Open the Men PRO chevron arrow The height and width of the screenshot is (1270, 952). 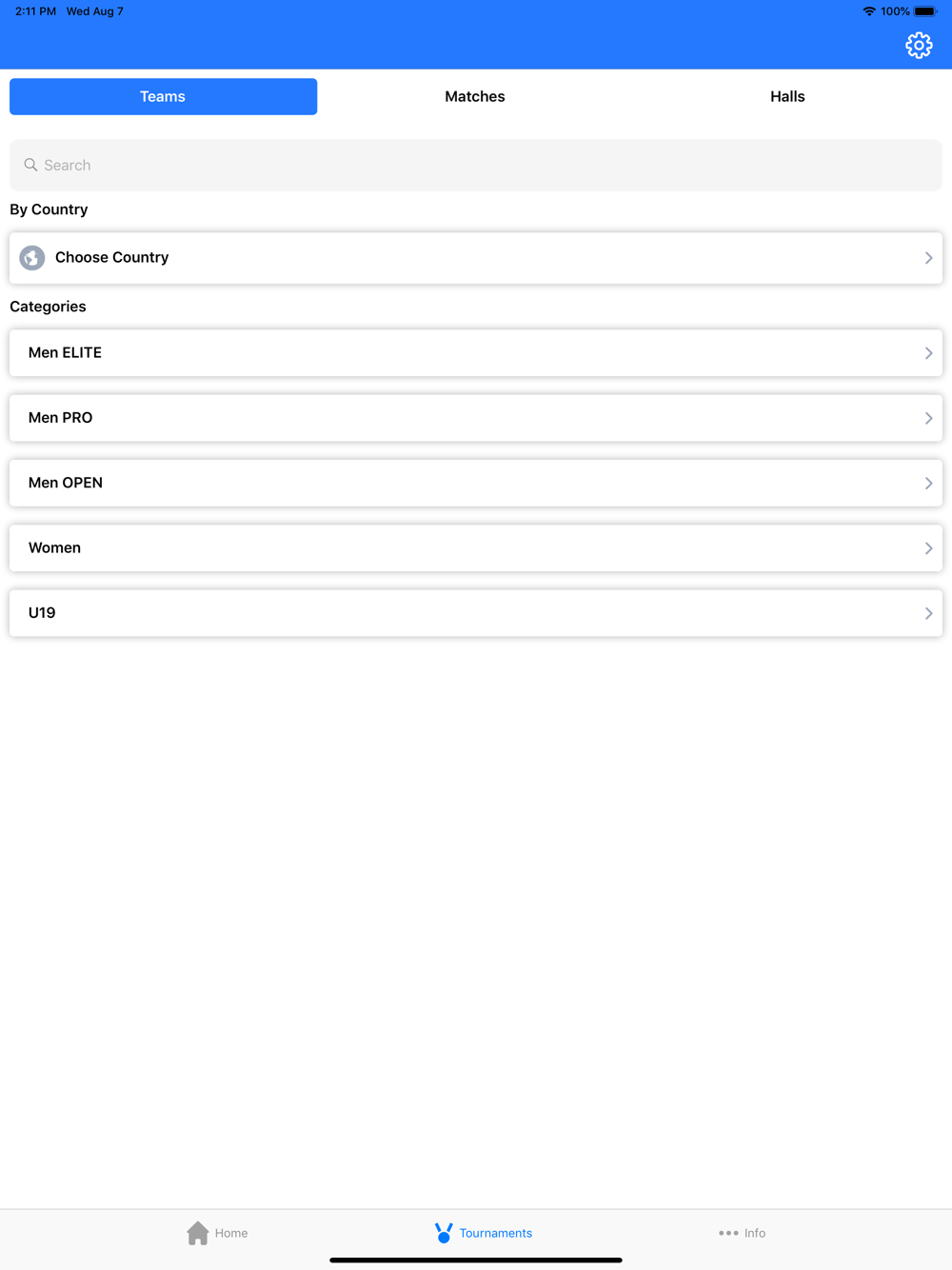pos(928,418)
